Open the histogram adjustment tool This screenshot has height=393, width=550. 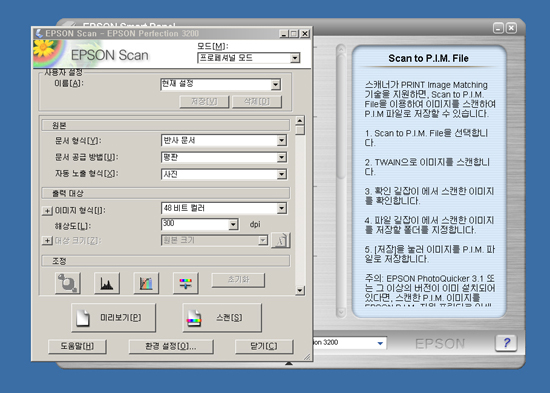click(107, 283)
